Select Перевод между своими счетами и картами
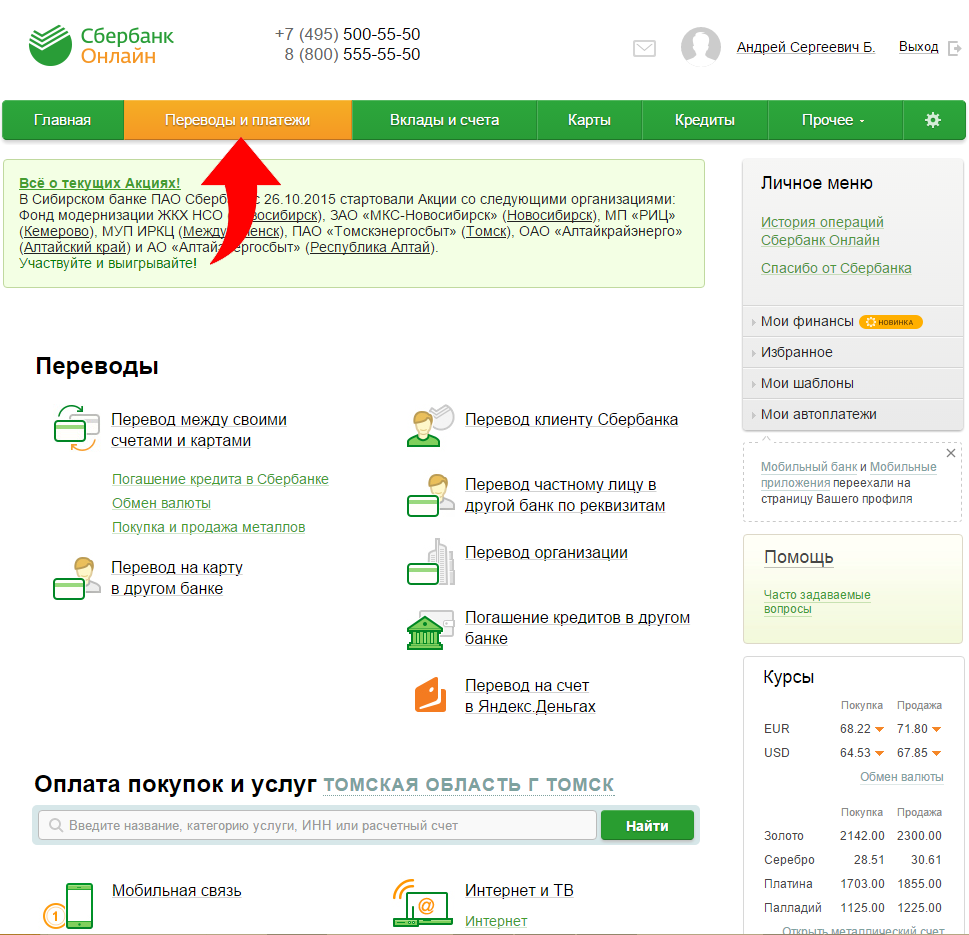Image resolution: width=969 pixels, height=935 pixels. click(199, 430)
